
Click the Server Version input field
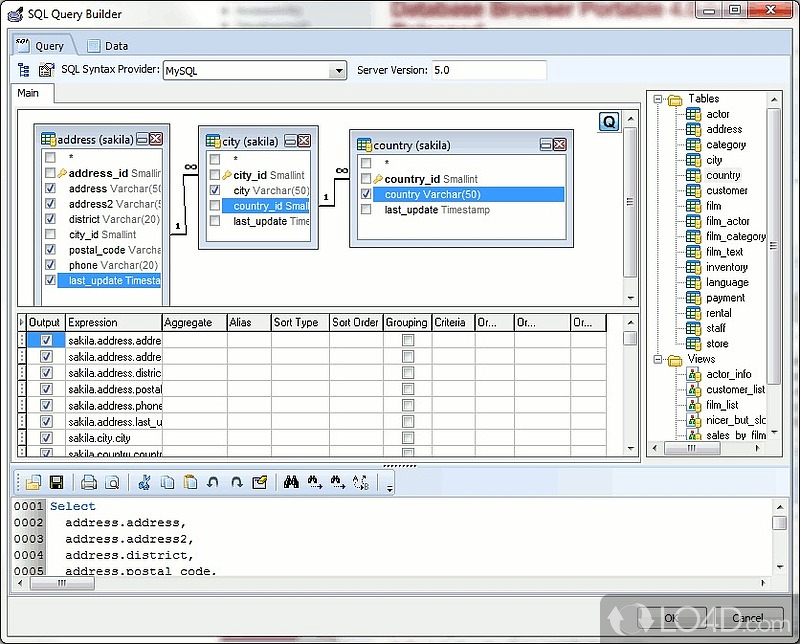[x=489, y=70]
